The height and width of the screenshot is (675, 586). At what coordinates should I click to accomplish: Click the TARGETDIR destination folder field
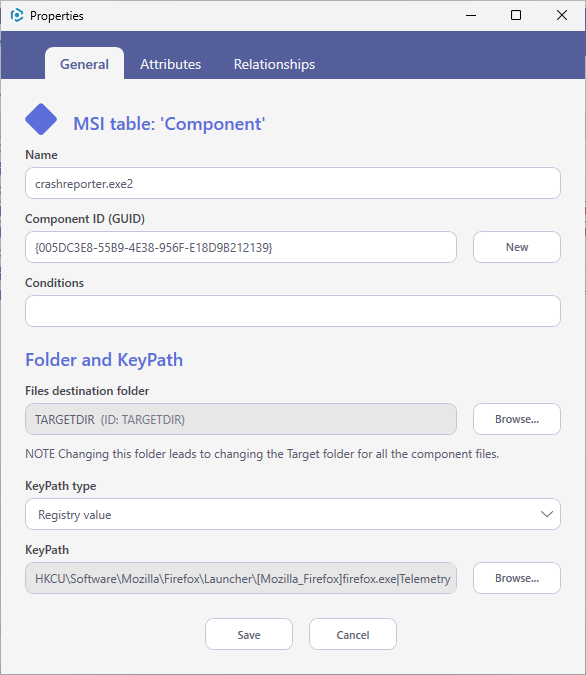(x=241, y=419)
